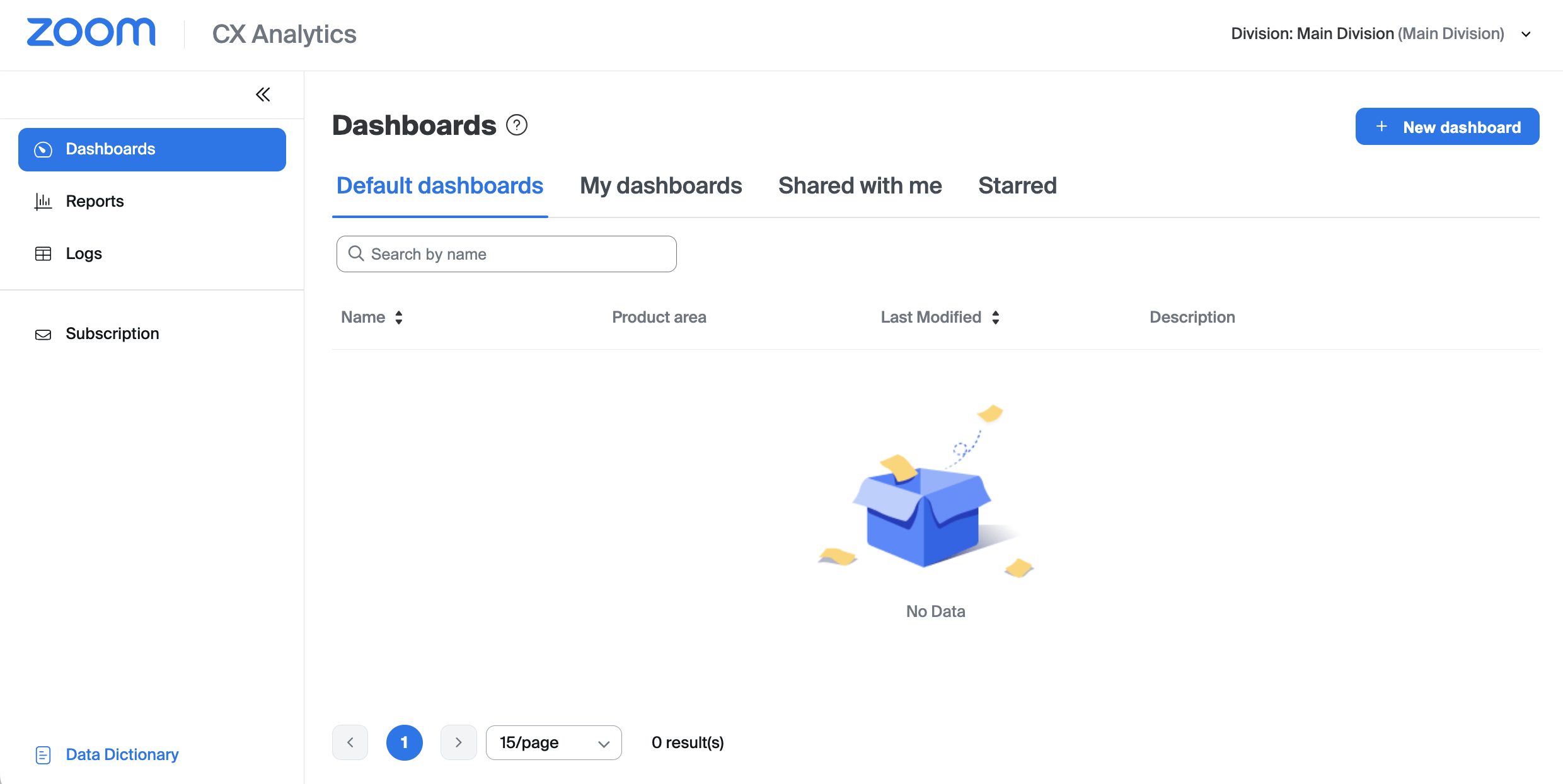
Task: Collapse the sidebar with double-chevron icon
Action: click(263, 94)
